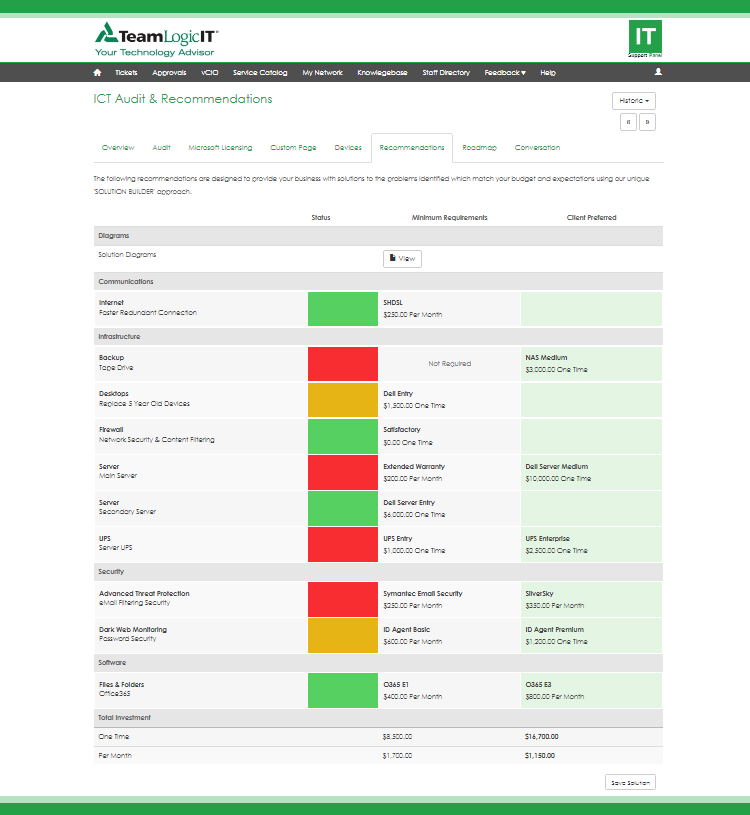
Task: Expand the Feedback menu
Action: click(x=505, y=73)
